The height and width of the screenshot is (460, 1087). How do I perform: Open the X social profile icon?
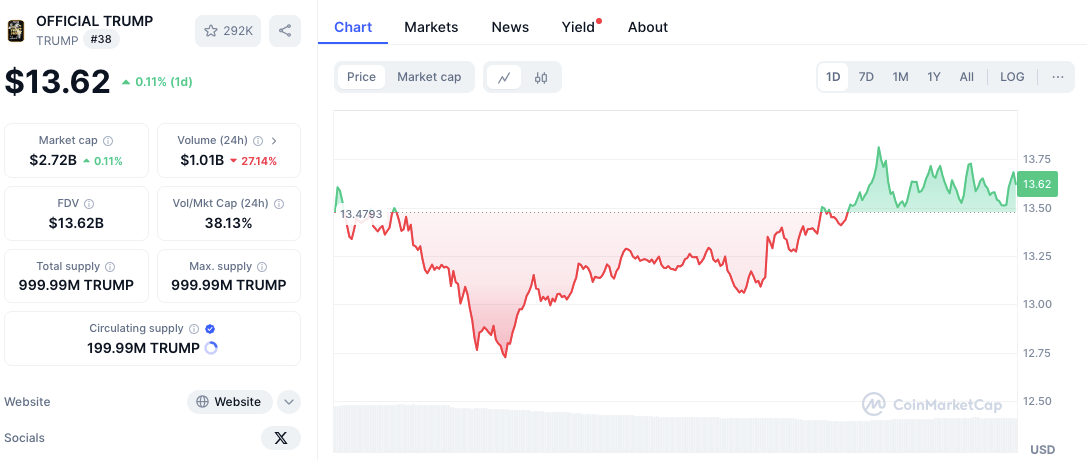(281, 438)
